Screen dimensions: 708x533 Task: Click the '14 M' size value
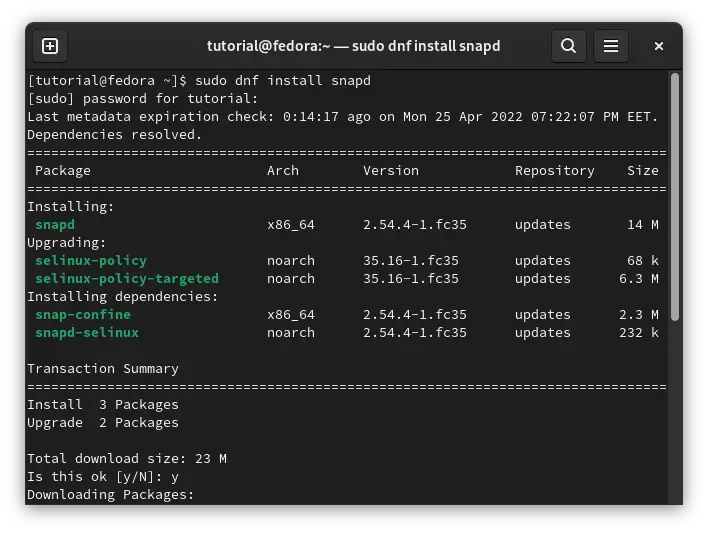click(x=643, y=224)
